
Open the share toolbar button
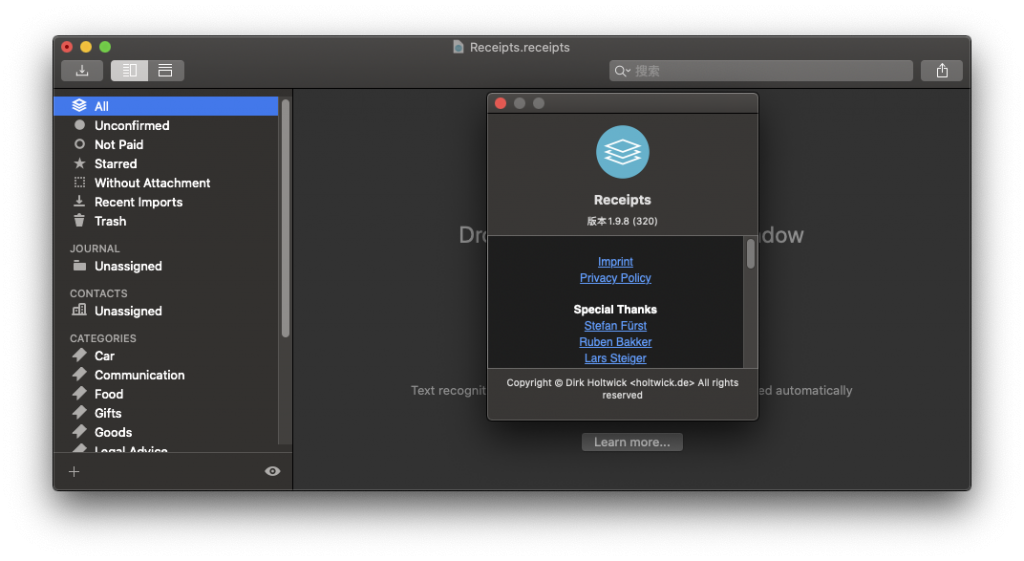[x=942, y=71]
